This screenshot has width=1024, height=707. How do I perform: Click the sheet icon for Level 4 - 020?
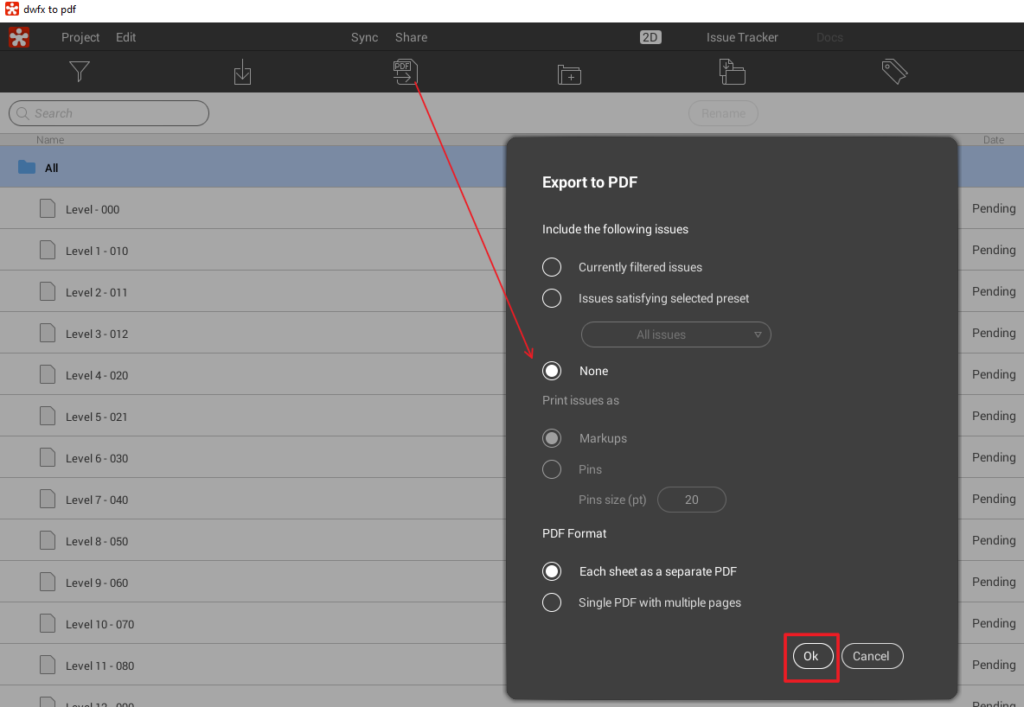[x=47, y=375]
